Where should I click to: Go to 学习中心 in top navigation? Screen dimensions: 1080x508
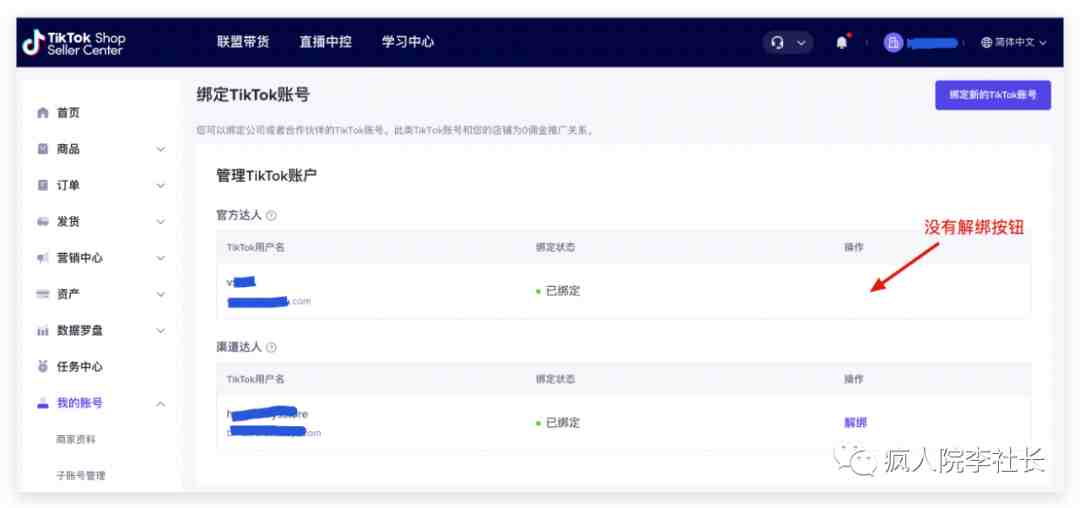tap(408, 42)
